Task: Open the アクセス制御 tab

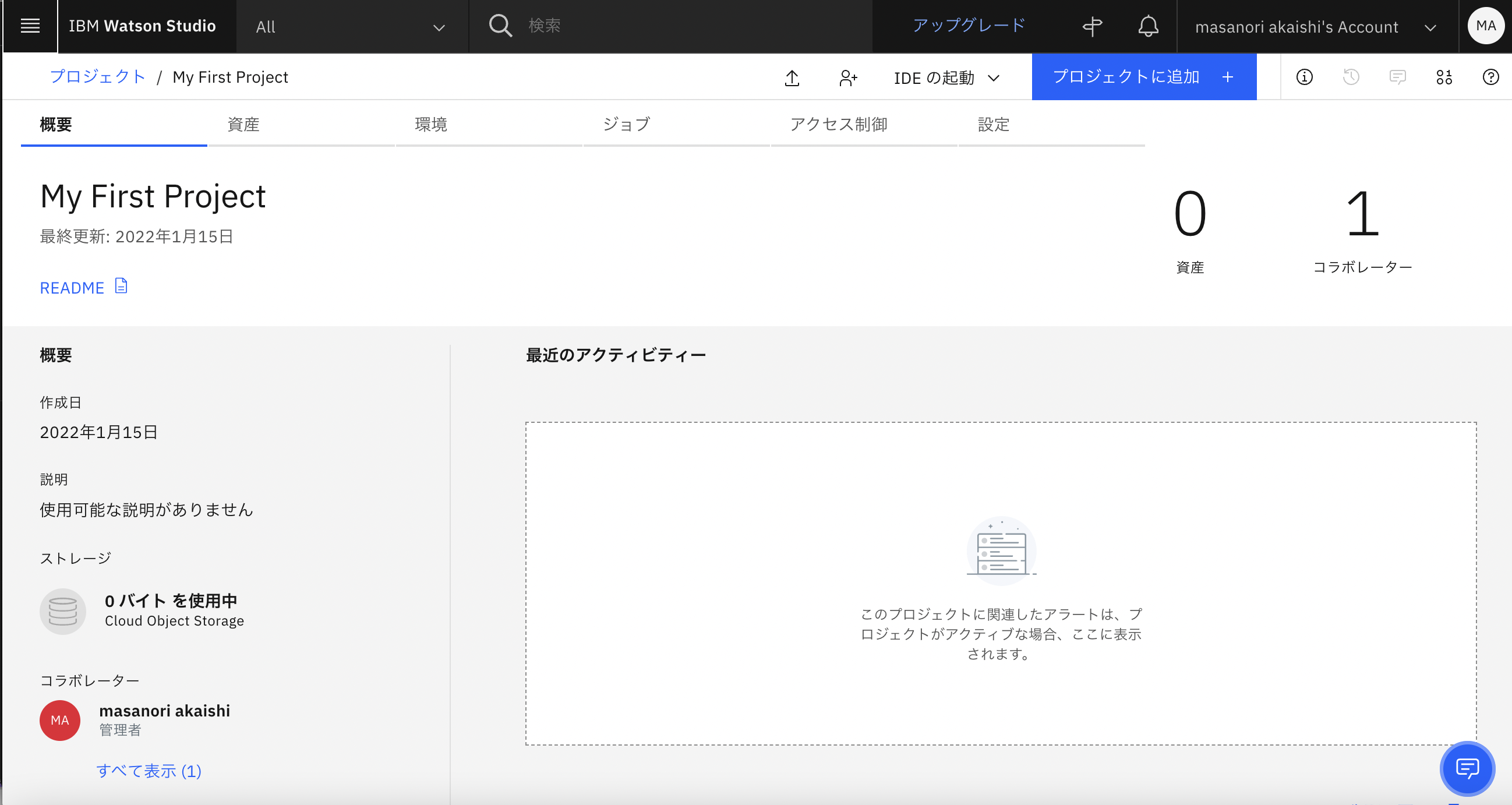Action: tap(839, 125)
